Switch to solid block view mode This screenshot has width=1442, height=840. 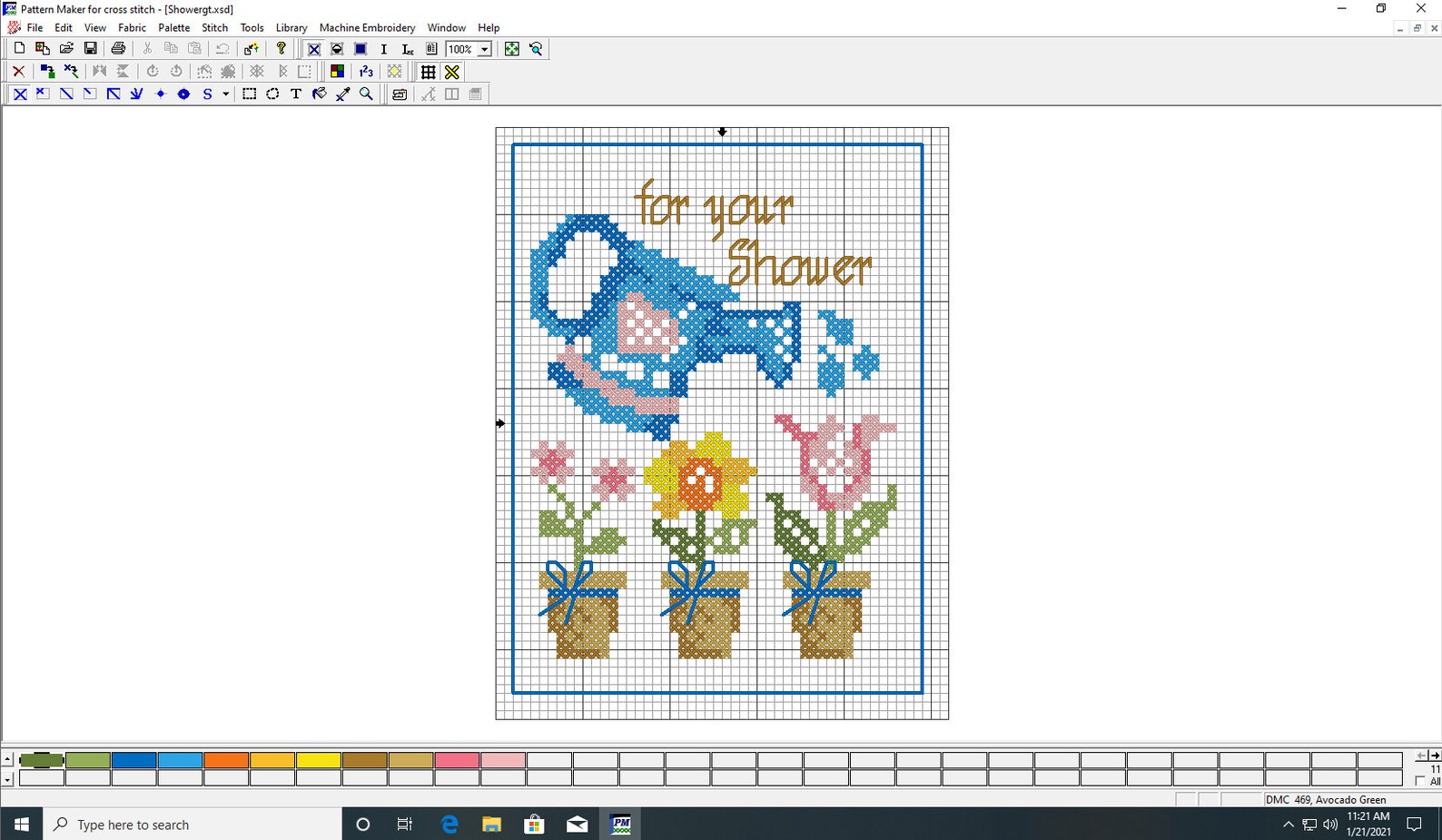(360, 49)
